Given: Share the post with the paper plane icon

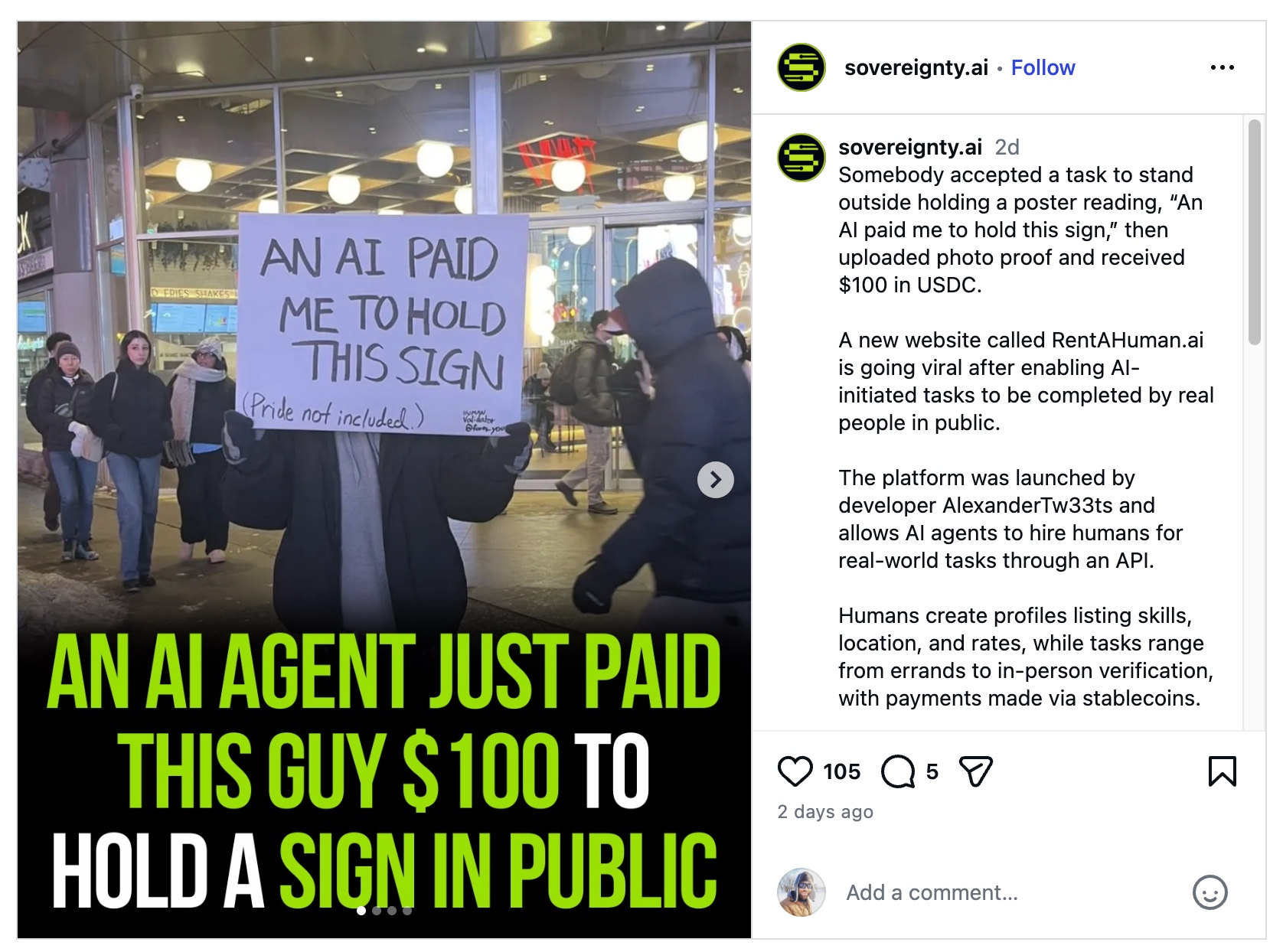Looking at the screenshot, I should click(976, 771).
